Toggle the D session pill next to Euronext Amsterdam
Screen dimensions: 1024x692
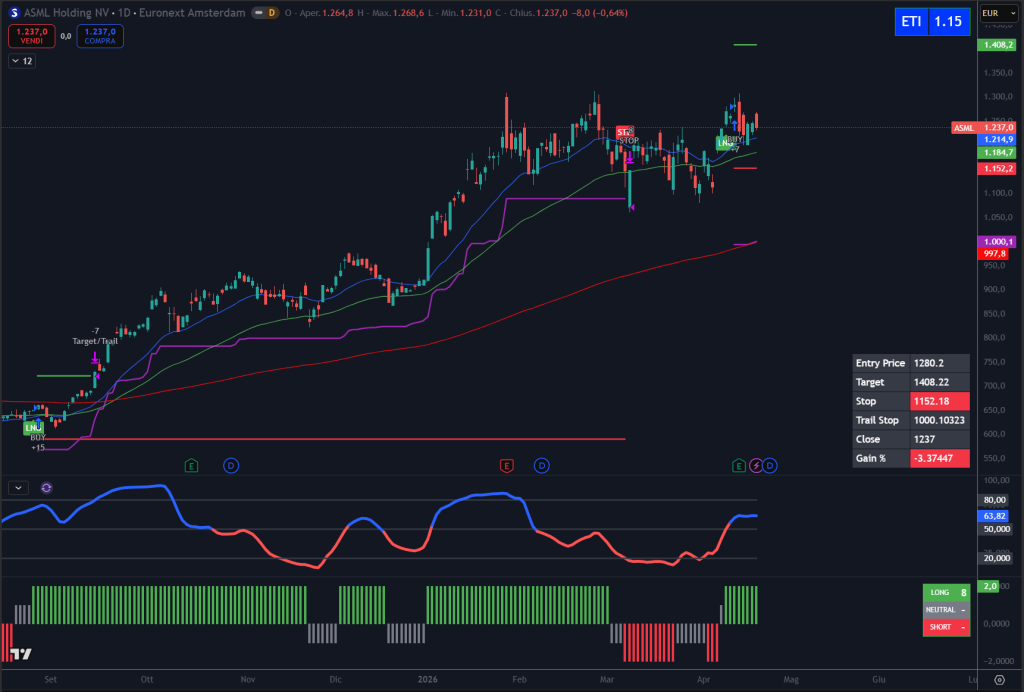[x=263, y=13]
